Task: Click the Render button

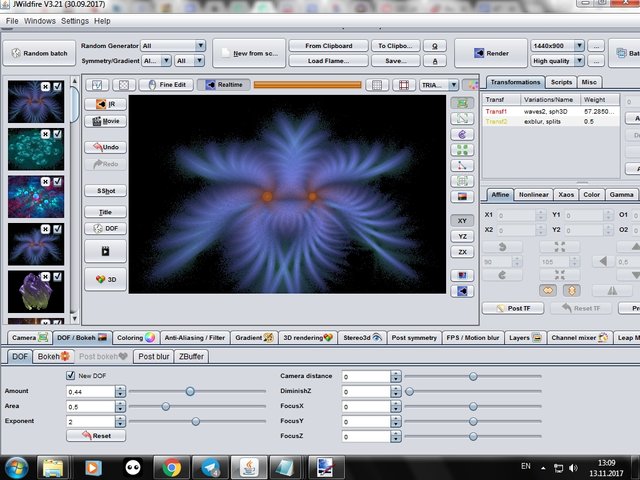Action: (490, 53)
